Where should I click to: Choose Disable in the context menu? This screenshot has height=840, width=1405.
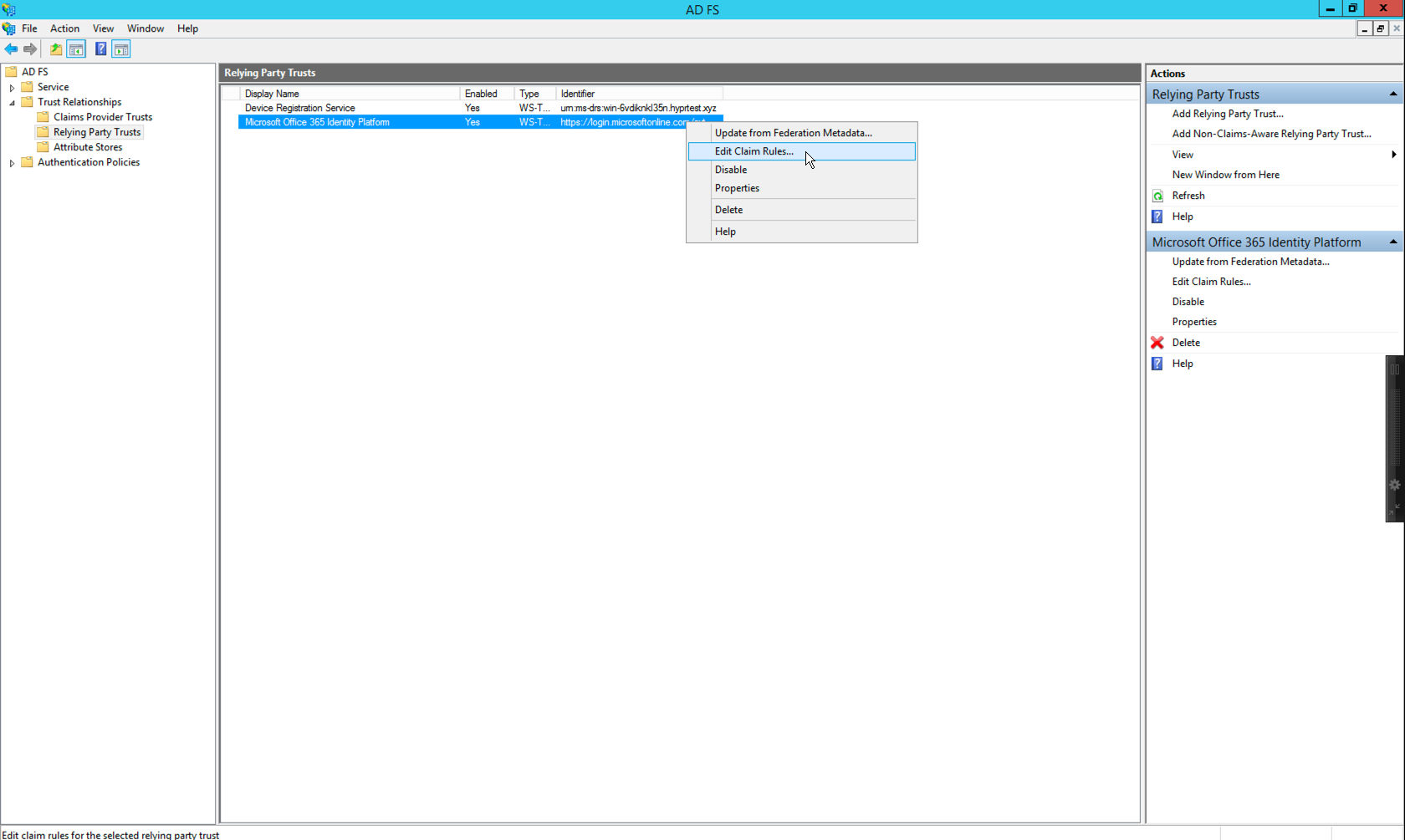click(802, 170)
